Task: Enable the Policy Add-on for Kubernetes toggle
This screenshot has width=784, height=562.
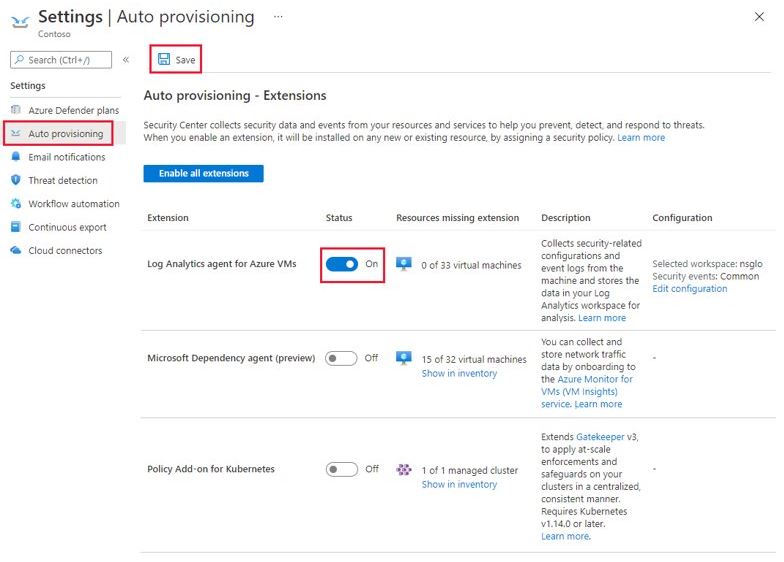Action: pyautogui.click(x=342, y=470)
